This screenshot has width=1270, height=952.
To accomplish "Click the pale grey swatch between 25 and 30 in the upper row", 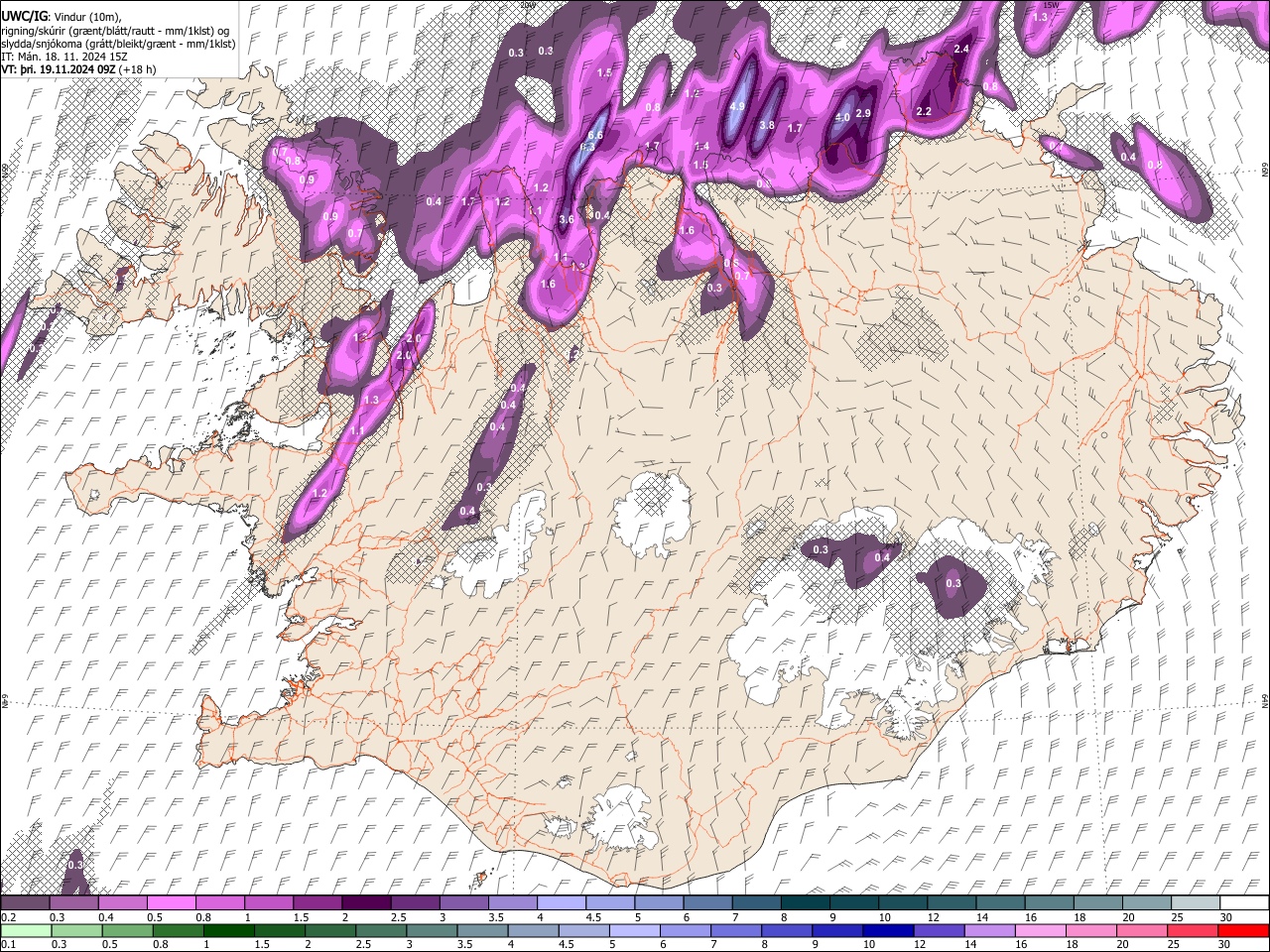I will coord(1195,903).
